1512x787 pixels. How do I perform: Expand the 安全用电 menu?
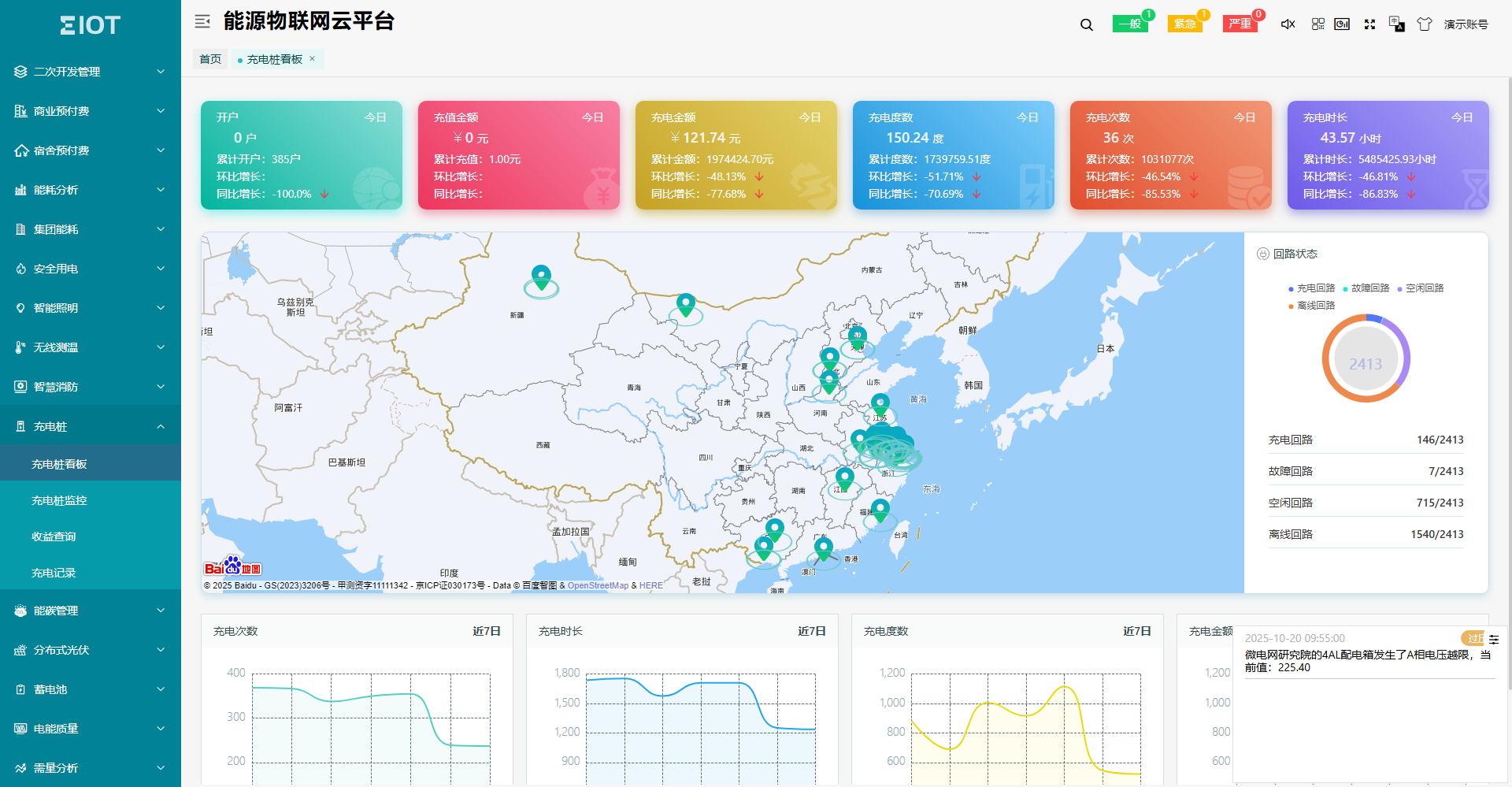(91, 269)
